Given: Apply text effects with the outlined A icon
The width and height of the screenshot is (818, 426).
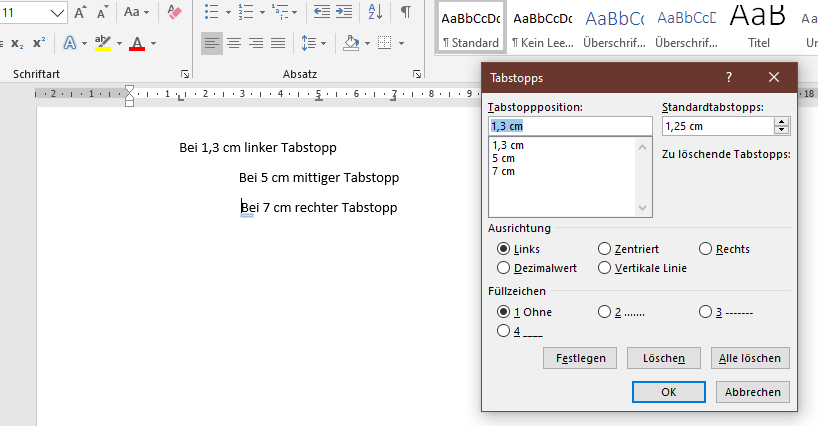Looking at the screenshot, I should click(x=69, y=43).
